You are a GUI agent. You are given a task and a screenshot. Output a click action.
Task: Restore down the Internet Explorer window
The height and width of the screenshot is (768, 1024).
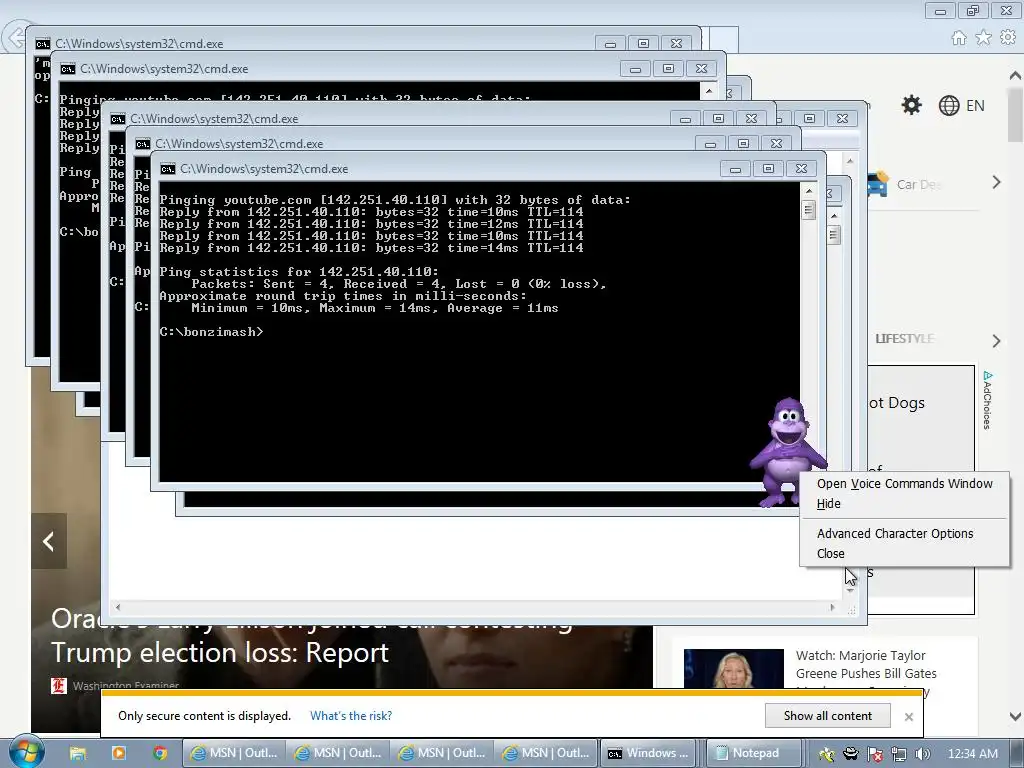coord(973,11)
